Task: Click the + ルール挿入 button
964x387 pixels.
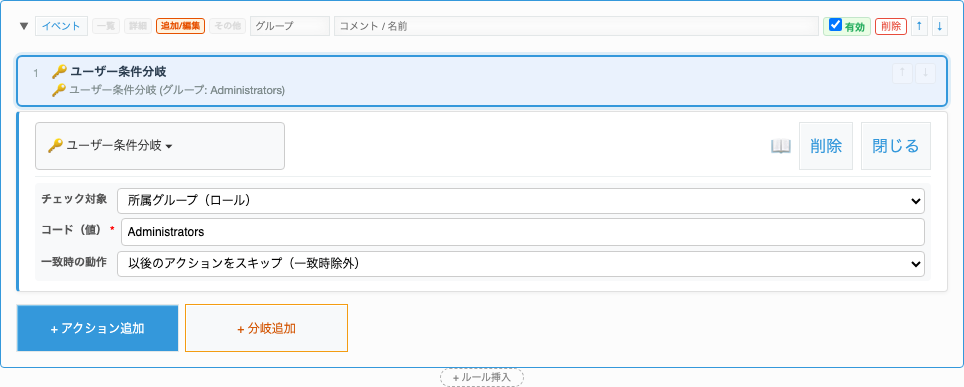Action: pos(481,377)
